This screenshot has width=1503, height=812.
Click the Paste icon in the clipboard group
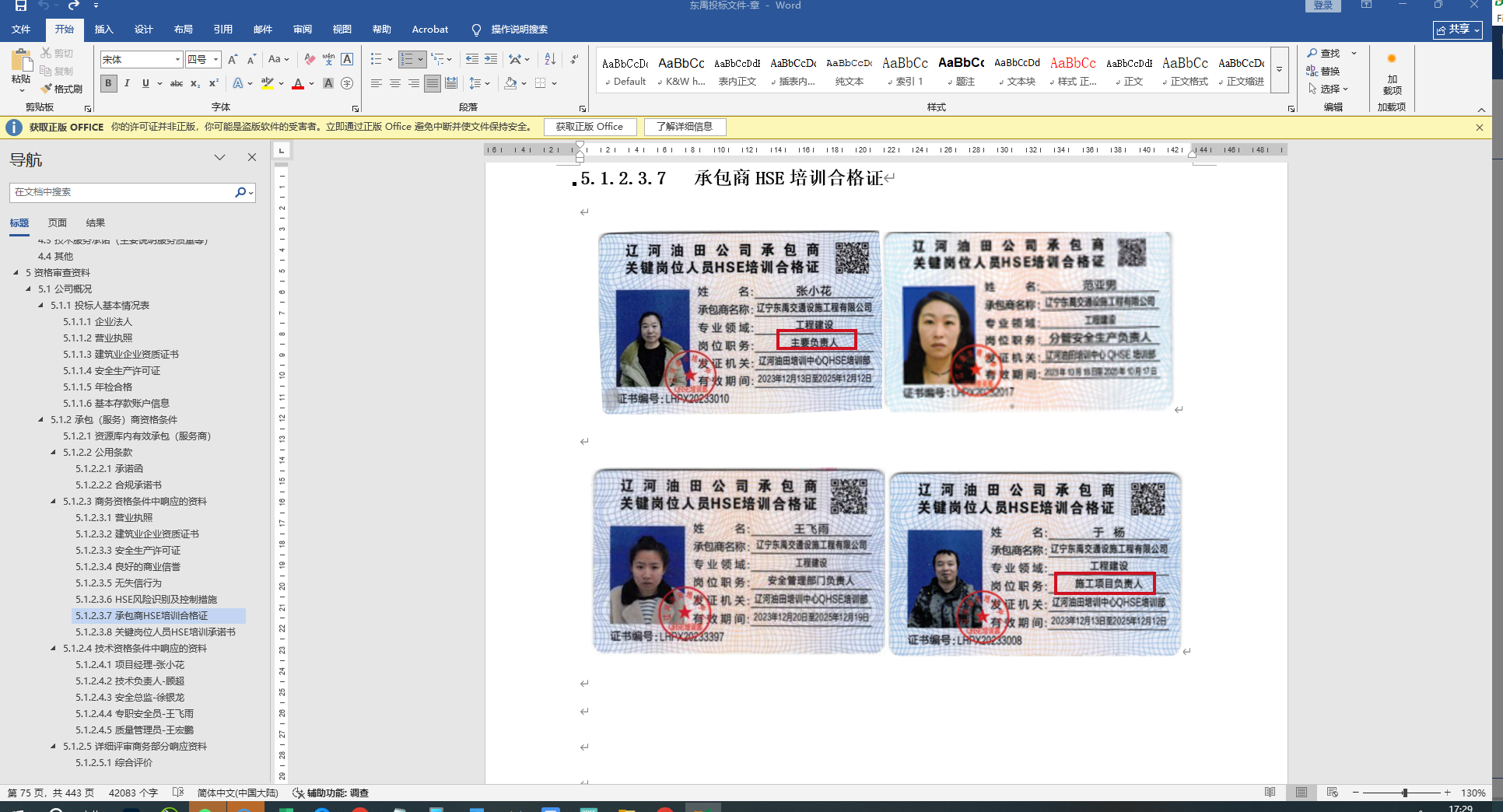(21, 61)
